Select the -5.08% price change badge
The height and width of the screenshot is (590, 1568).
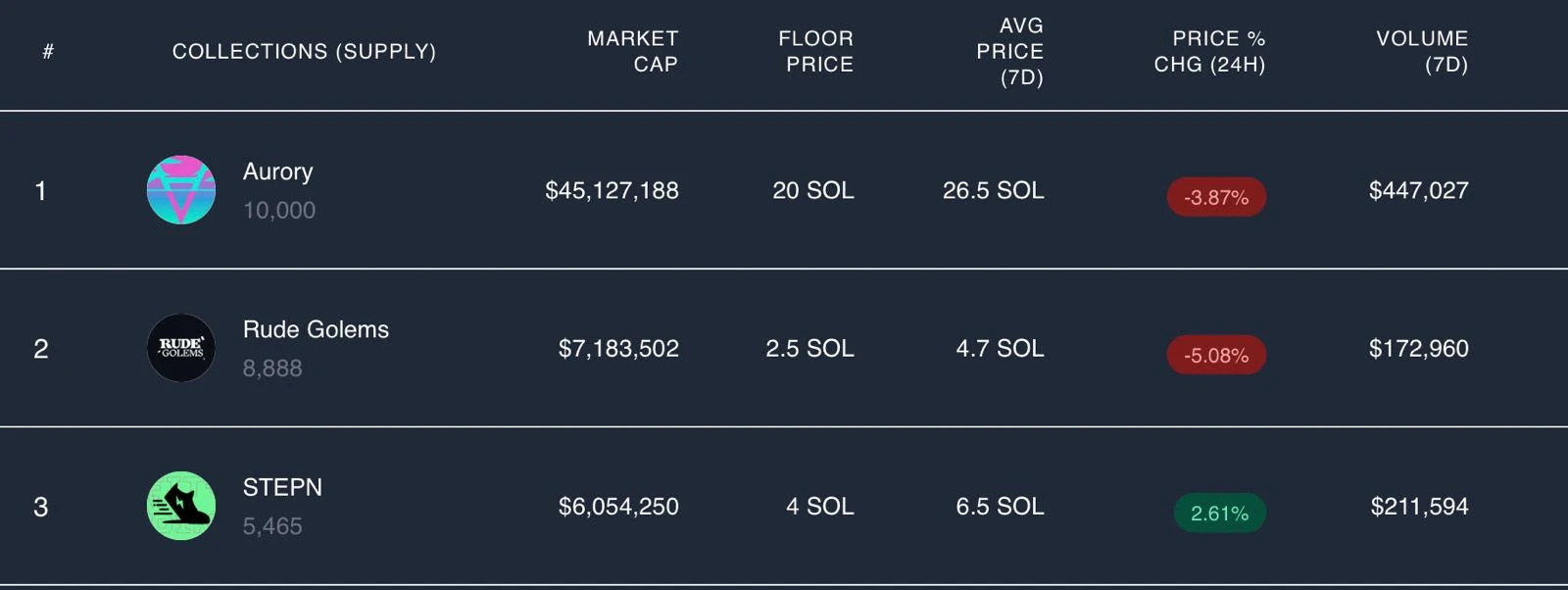click(1216, 355)
